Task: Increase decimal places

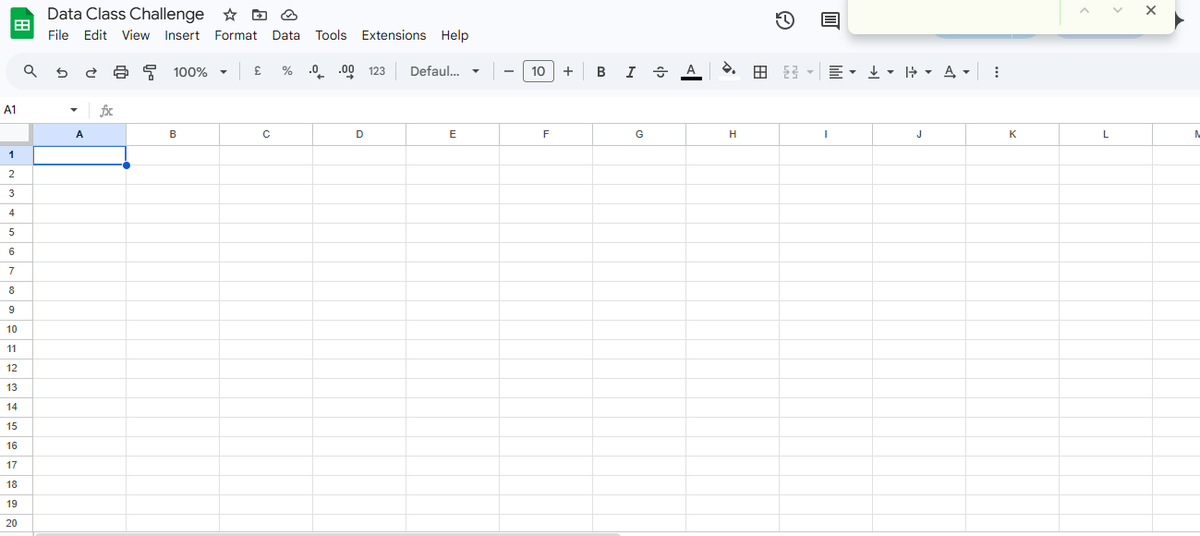Action: click(347, 71)
